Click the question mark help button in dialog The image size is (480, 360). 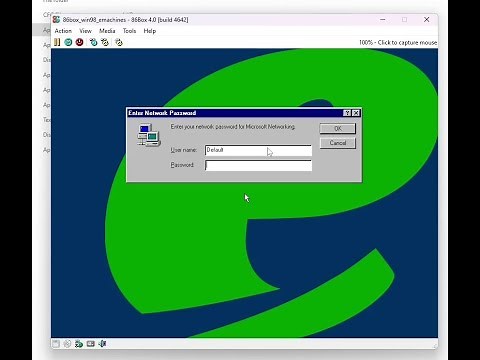[x=347, y=113]
